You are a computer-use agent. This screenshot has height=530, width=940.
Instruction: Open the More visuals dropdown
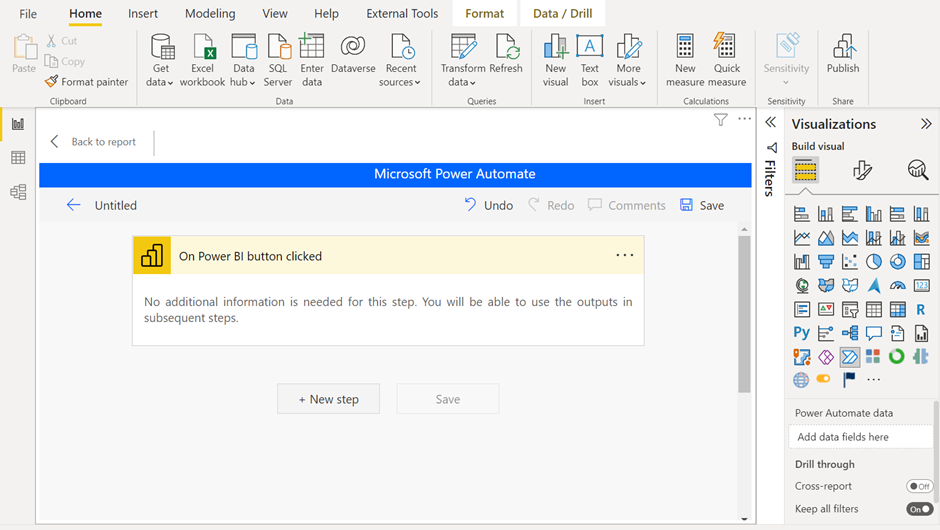pos(628,61)
